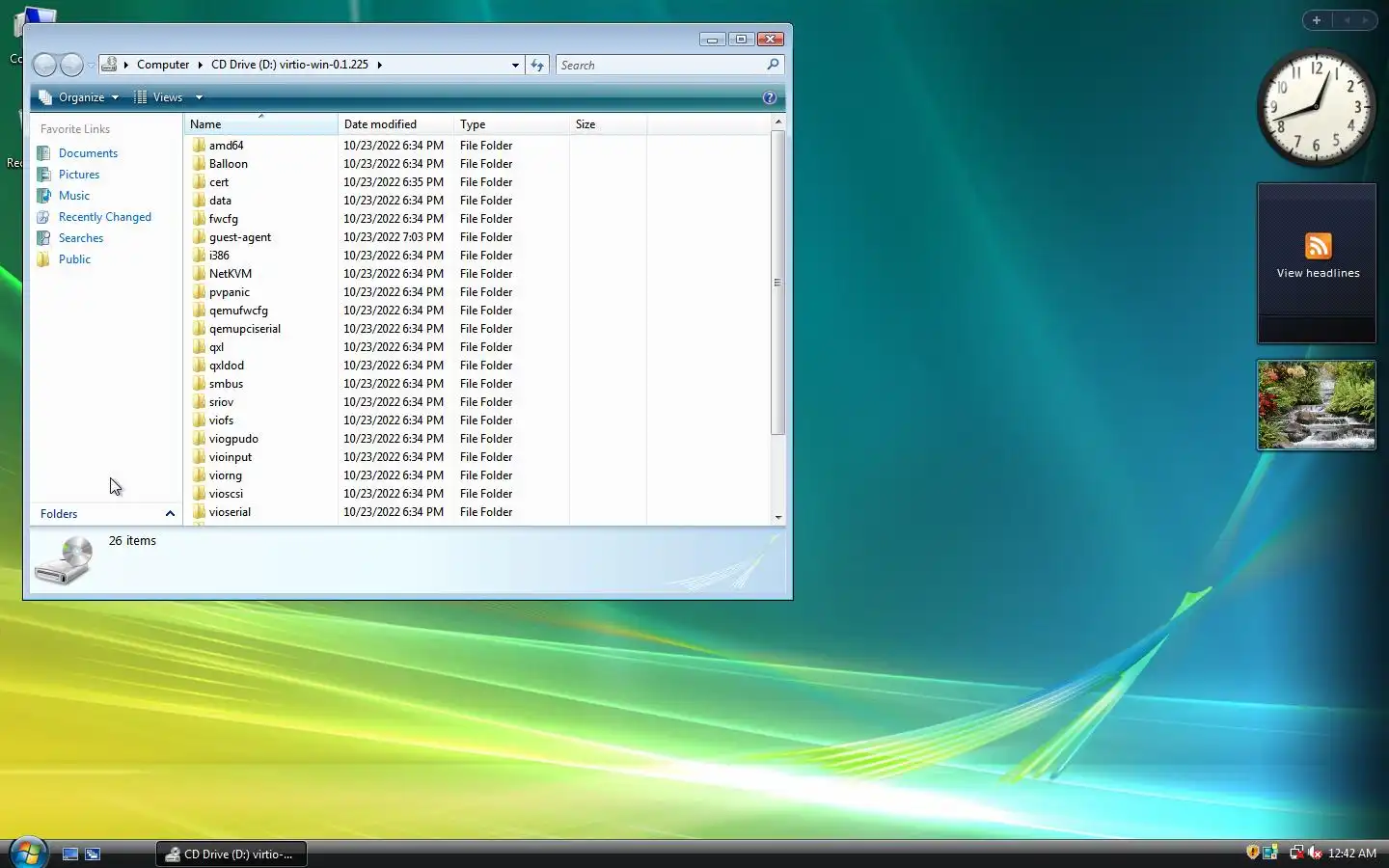
Task: Open the Views dropdown arrow
Action: point(199,97)
